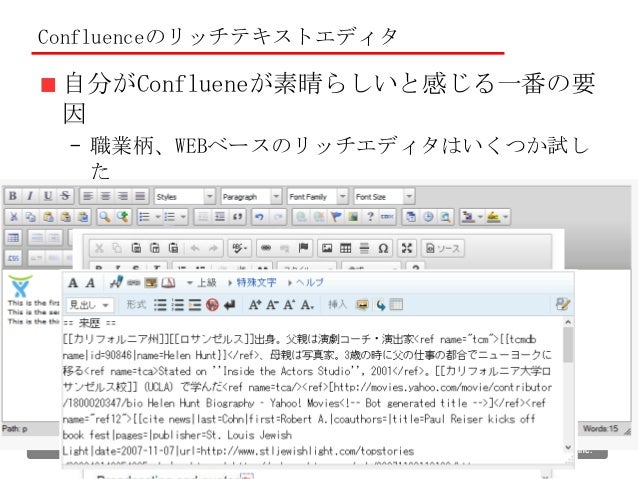Viewport: 638px width, 479px height.
Task: Click the picture gallery icon in wiki toolbar
Action: [x=362, y=305]
